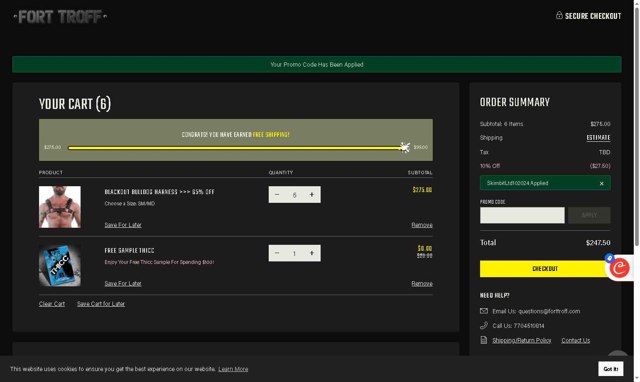Remove the Bulldog Harness from cart
640x382 pixels.
coord(422,225)
